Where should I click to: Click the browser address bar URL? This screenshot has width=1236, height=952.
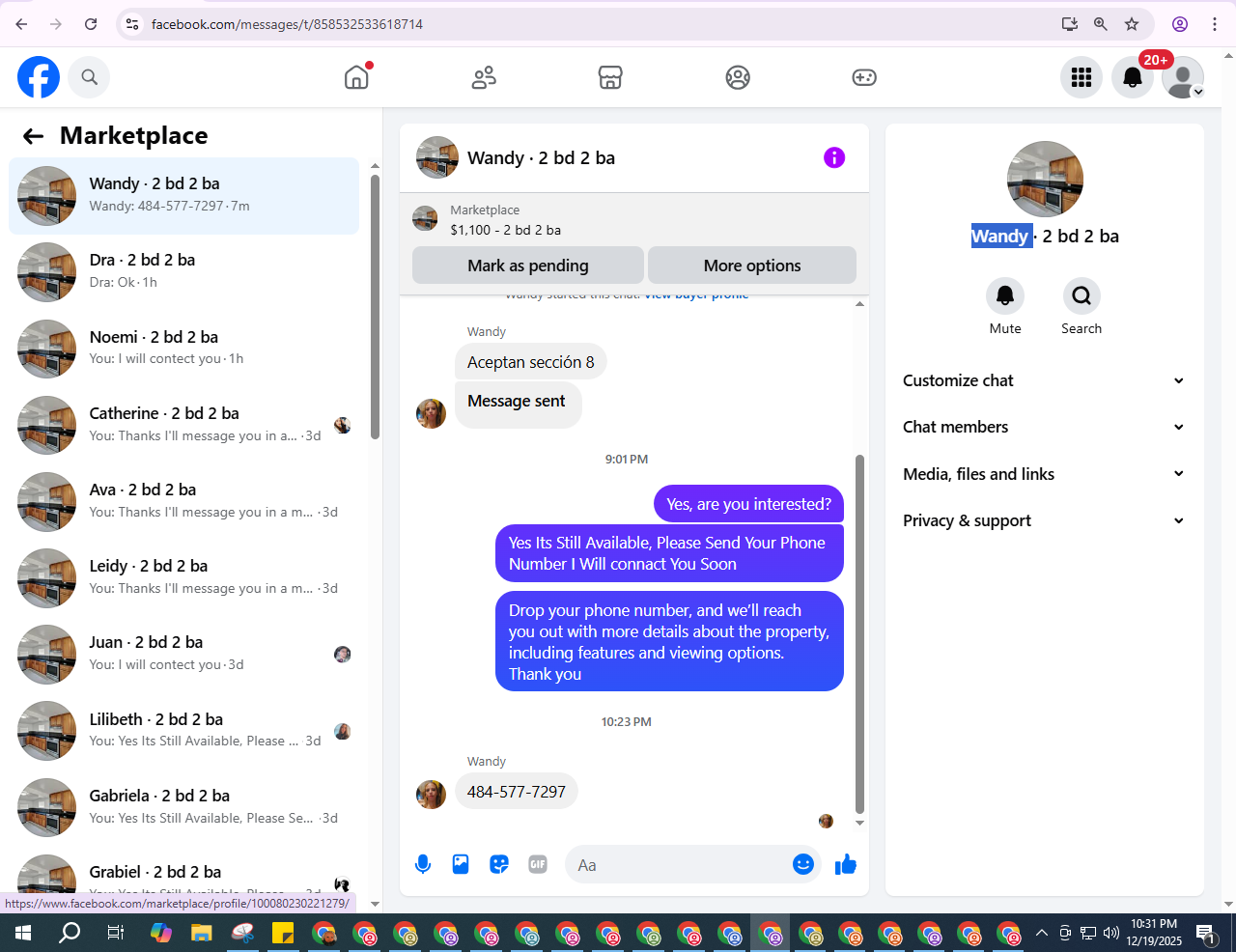287,24
